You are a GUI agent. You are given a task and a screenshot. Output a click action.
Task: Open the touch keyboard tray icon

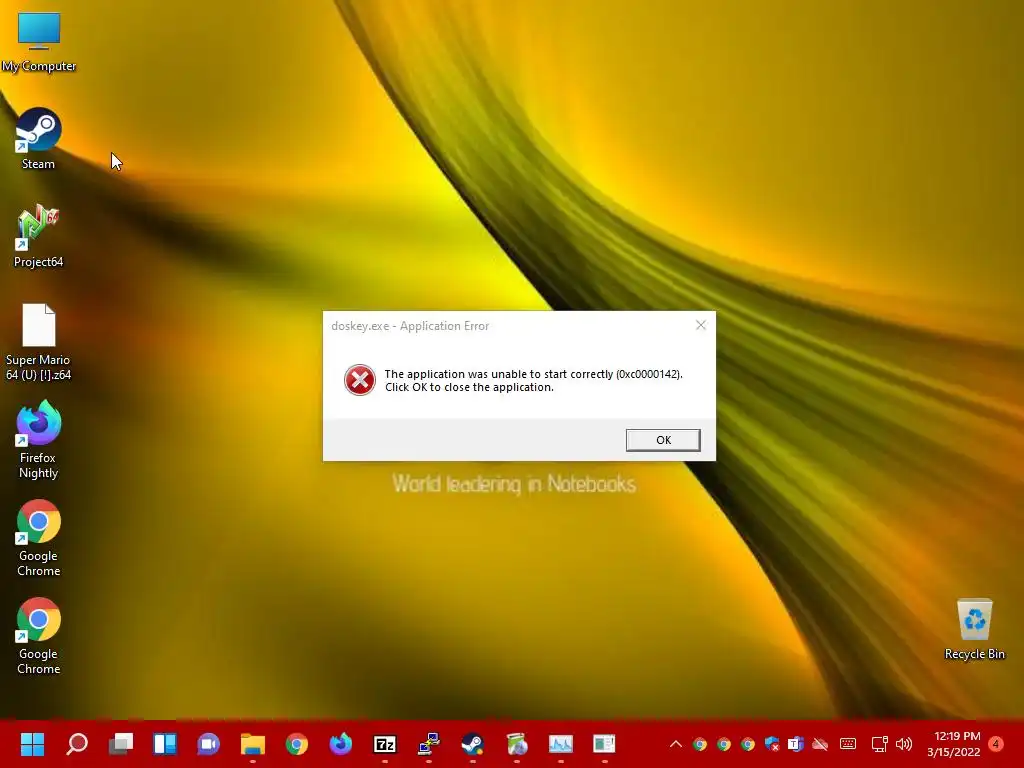click(x=848, y=744)
